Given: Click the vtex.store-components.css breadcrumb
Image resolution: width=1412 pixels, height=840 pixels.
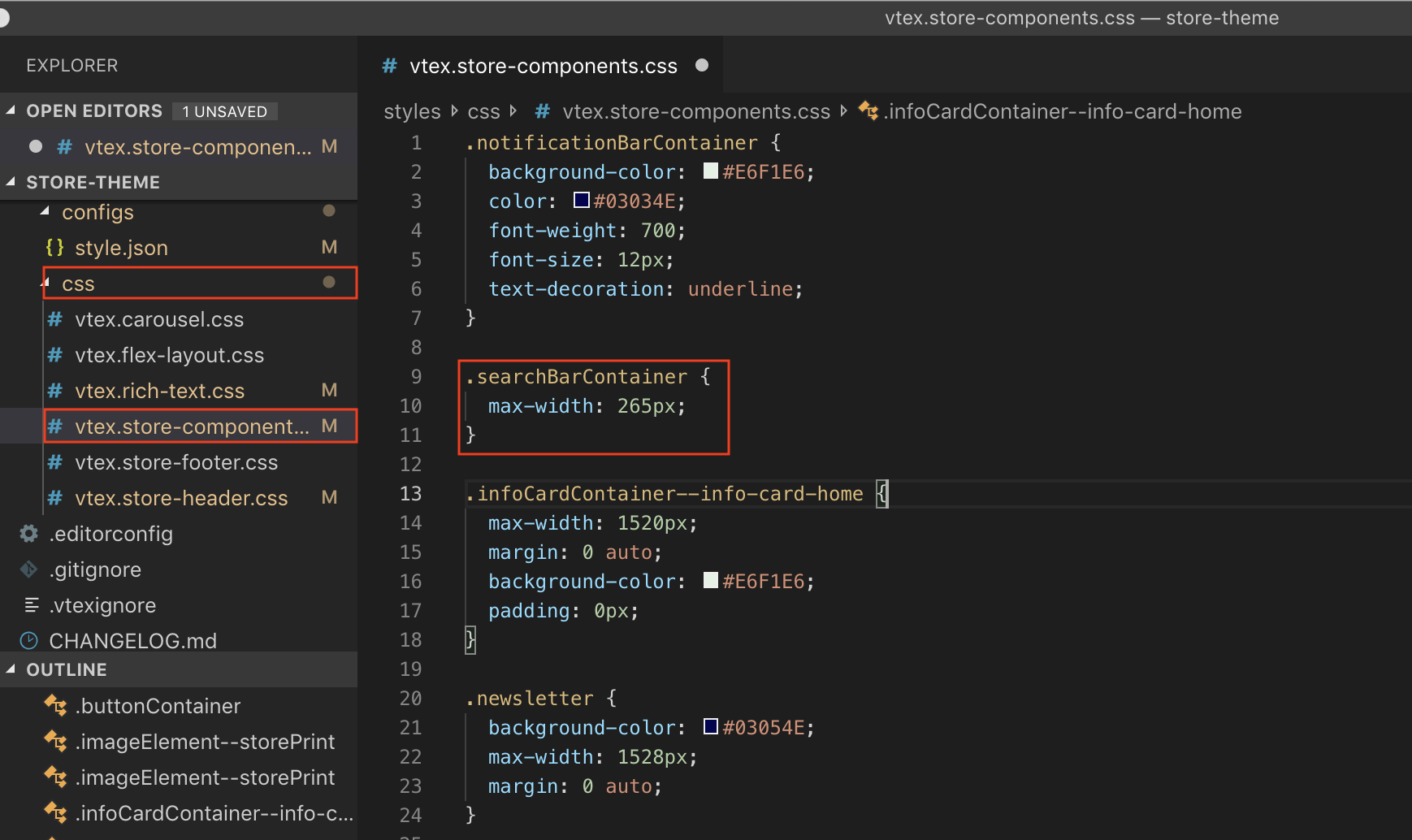Looking at the screenshot, I should coord(696,111).
